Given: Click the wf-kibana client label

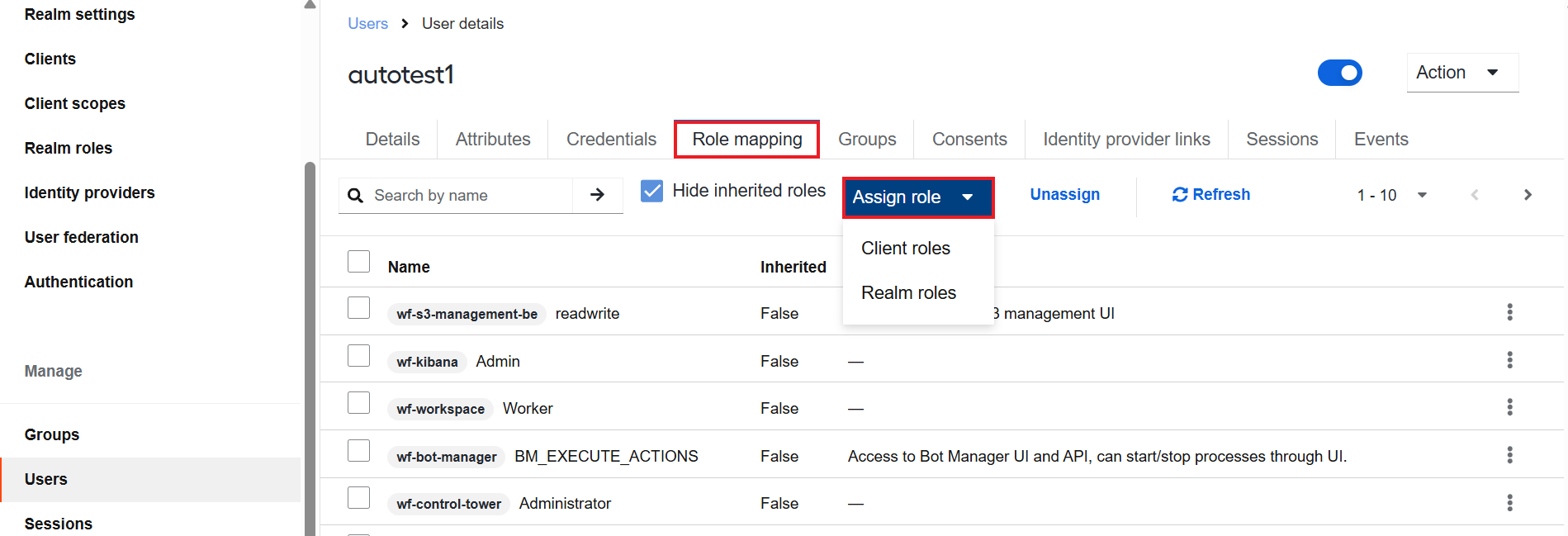Looking at the screenshot, I should (427, 362).
